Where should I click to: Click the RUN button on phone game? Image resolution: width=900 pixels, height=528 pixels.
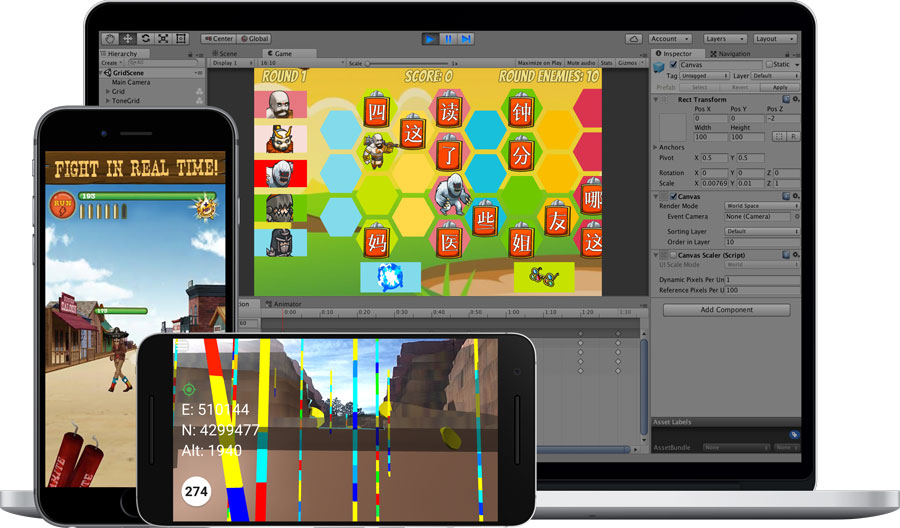tap(63, 206)
